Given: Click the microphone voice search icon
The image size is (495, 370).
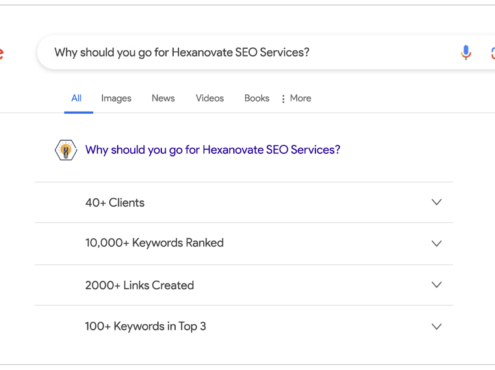Looking at the screenshot, I should (x=466, y=52).
